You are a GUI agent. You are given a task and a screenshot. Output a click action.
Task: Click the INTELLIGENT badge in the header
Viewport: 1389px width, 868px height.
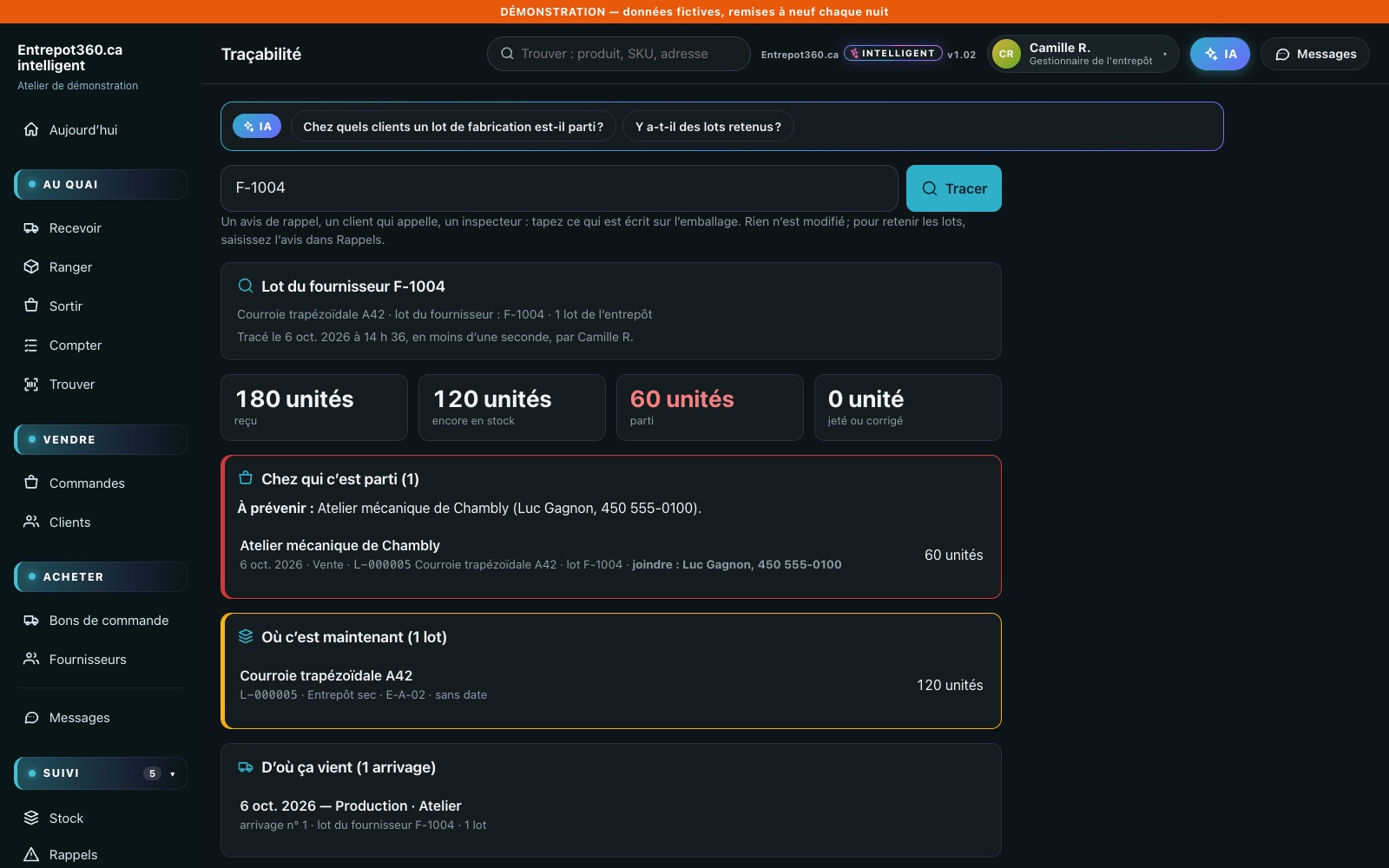[893, 54]
